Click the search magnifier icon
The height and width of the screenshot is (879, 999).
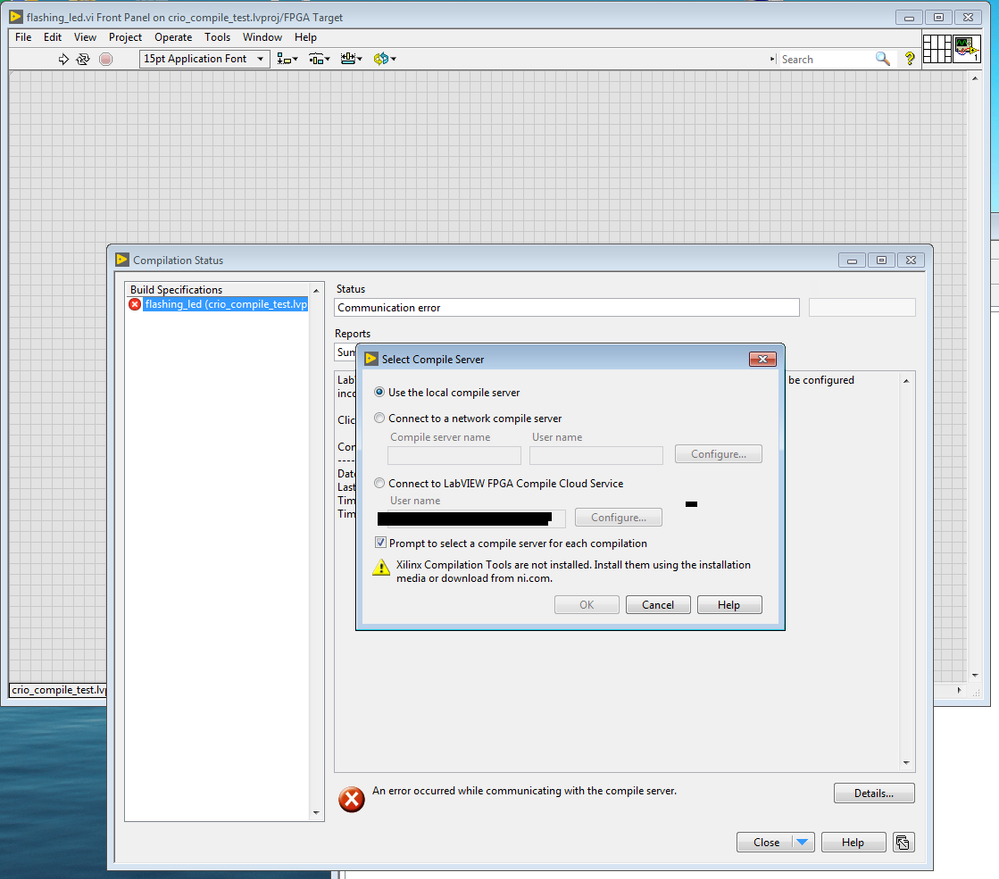click(x=882, y=59)
